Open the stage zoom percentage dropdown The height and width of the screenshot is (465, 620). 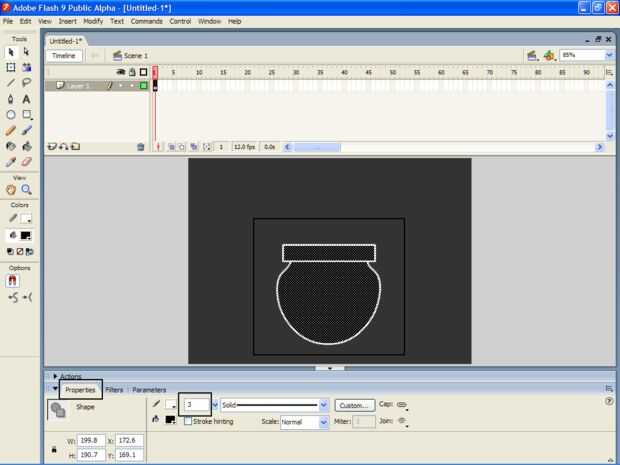click(x=609, y=56)
